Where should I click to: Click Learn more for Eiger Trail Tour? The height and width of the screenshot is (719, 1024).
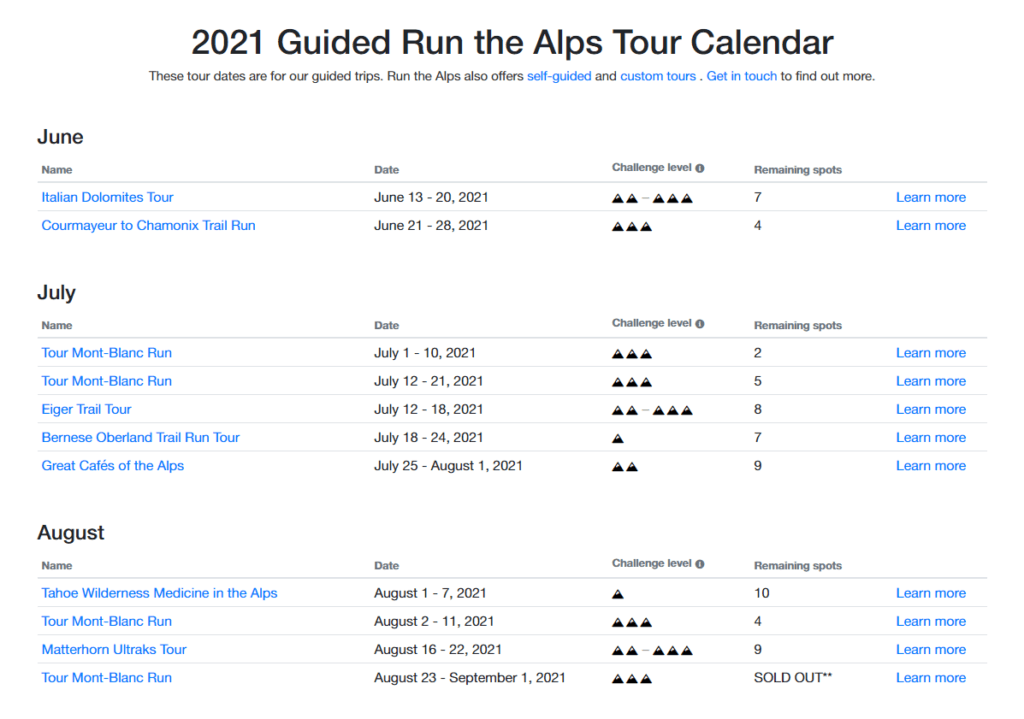pos(930,409)
